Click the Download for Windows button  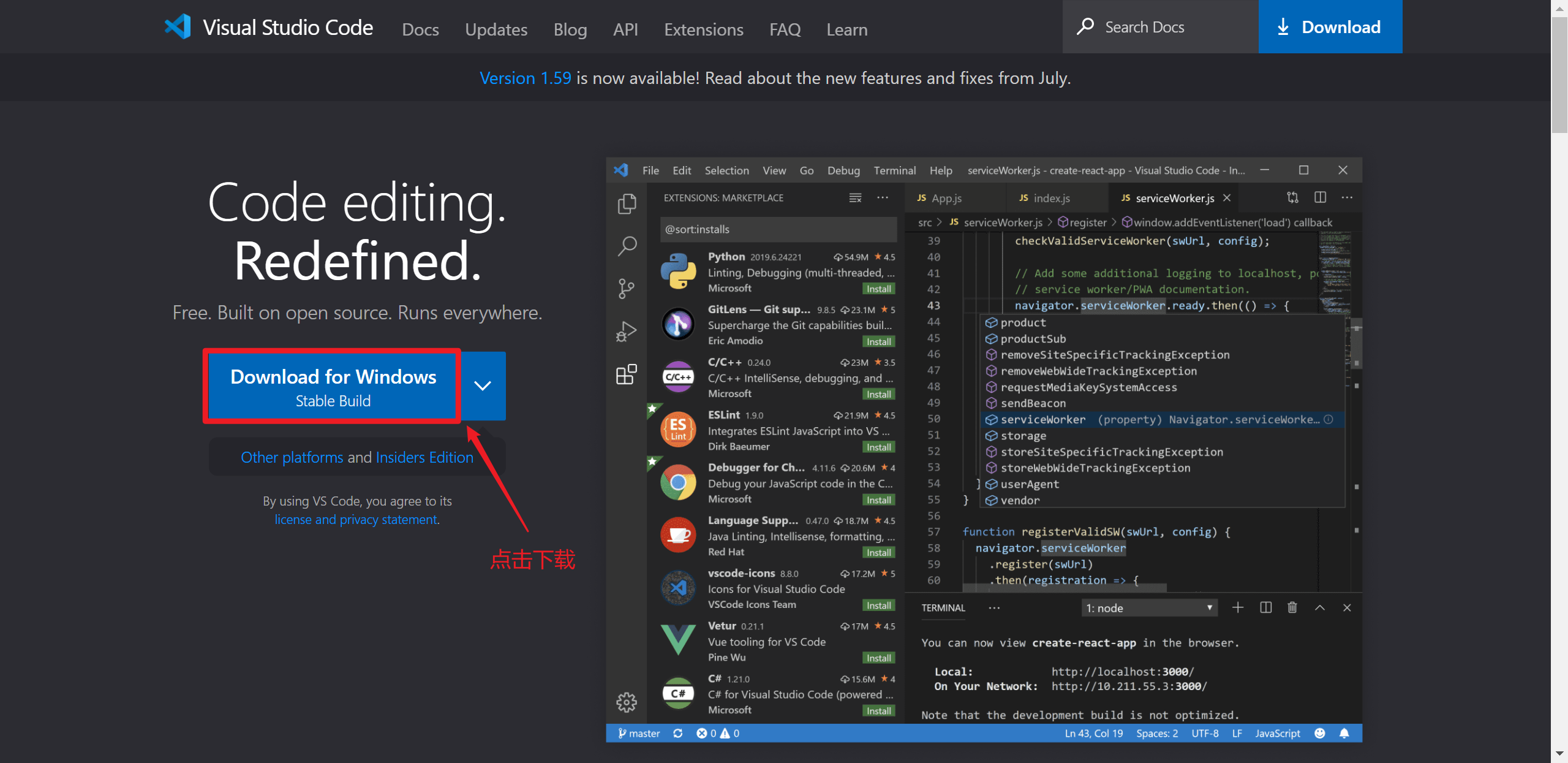coord(333,386)
